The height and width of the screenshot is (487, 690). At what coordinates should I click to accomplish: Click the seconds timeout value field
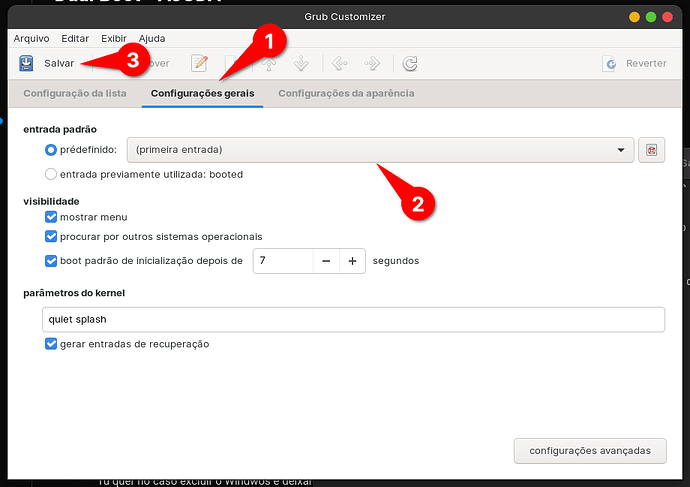(283, 261)
